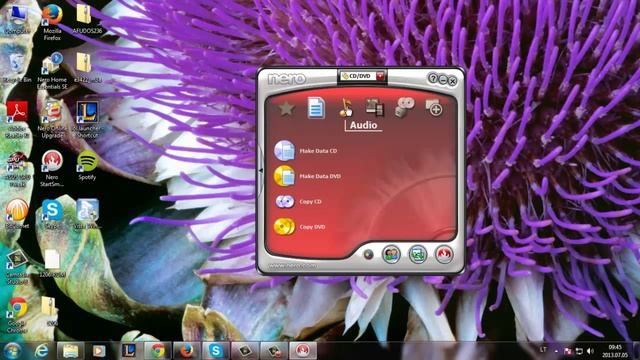Switch to Nero taskbar button
The height and width of the screenshot is (360, 640).
(x=303, y=351)
